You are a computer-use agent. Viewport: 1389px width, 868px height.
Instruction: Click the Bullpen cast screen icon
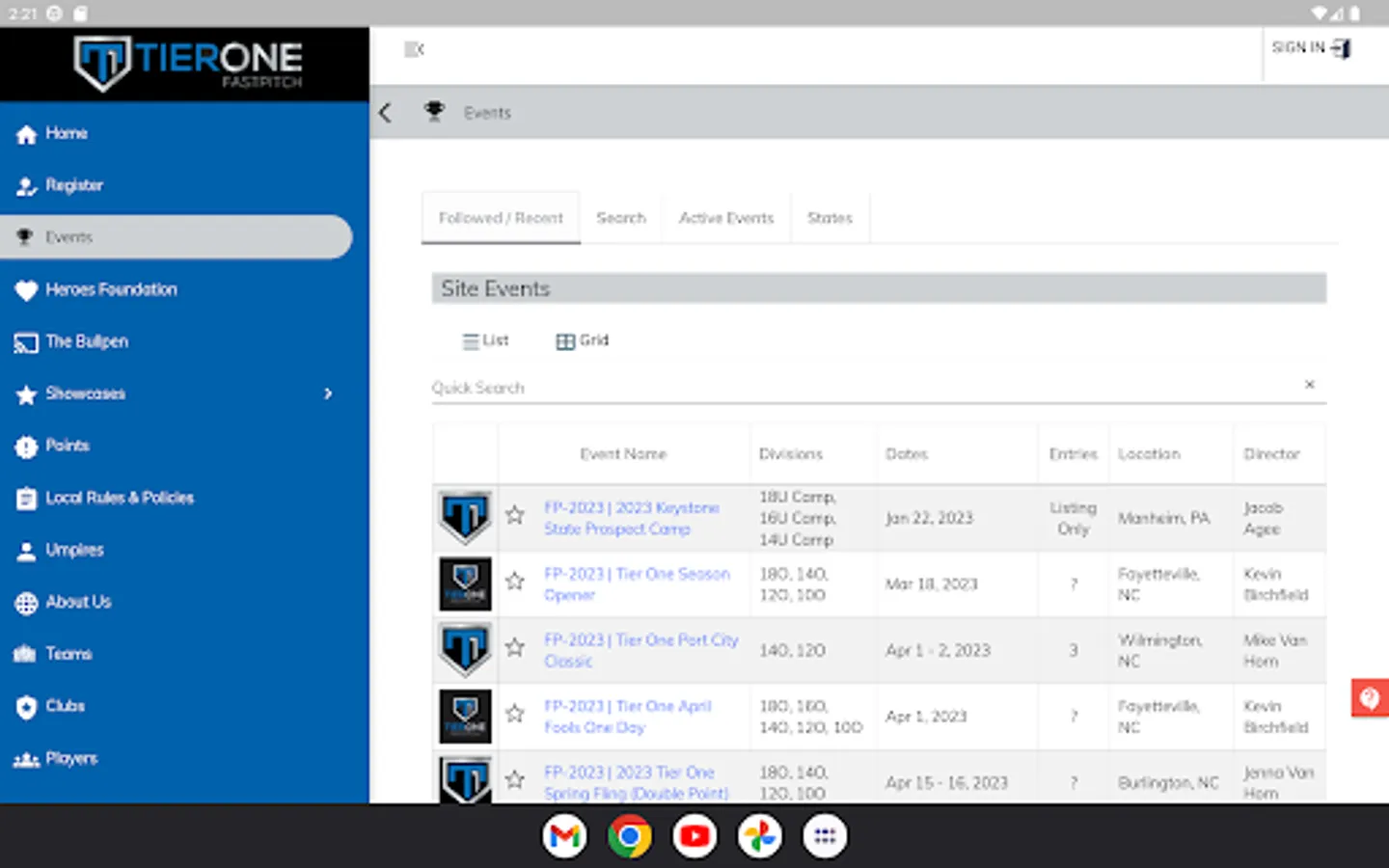coord(26,342)
